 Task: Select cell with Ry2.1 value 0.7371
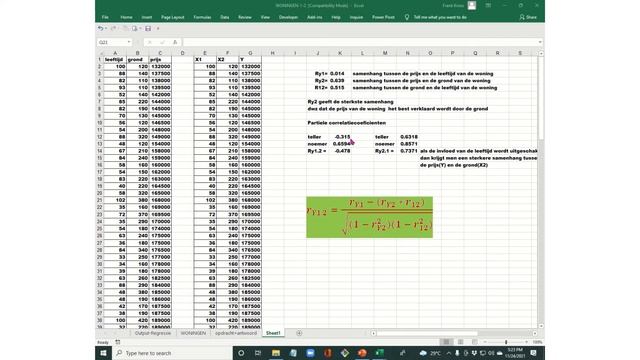click(x=409, y=151)
